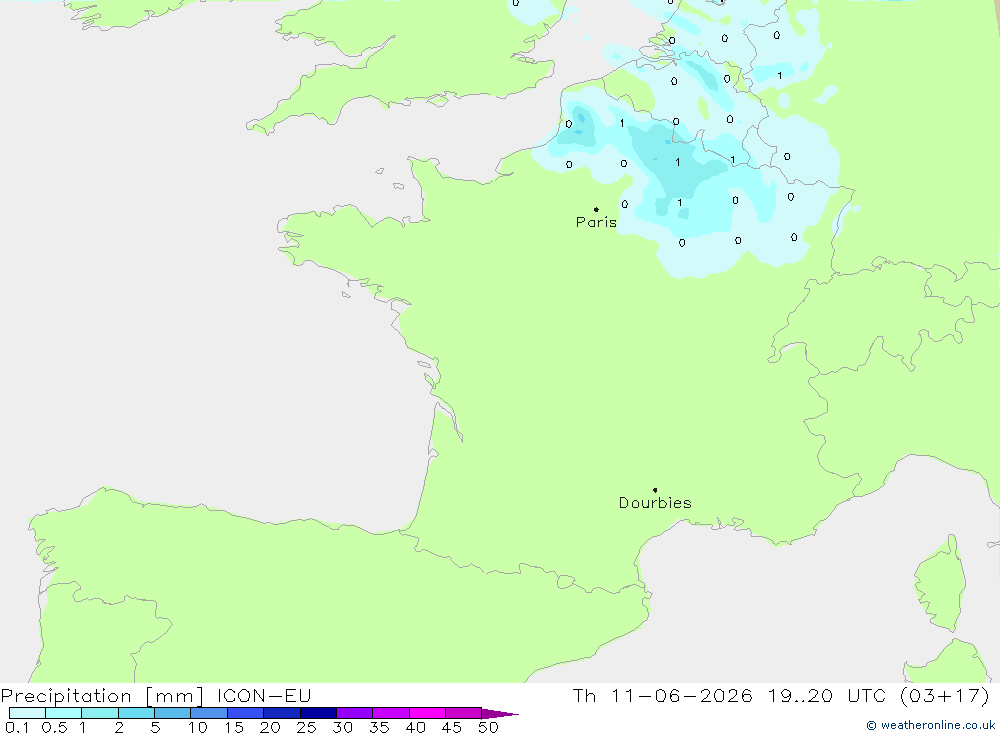This screenshot has width=1000, height=733.
Task: Click the "0.1" legend scale value
Action: click(x=17, y=727)
